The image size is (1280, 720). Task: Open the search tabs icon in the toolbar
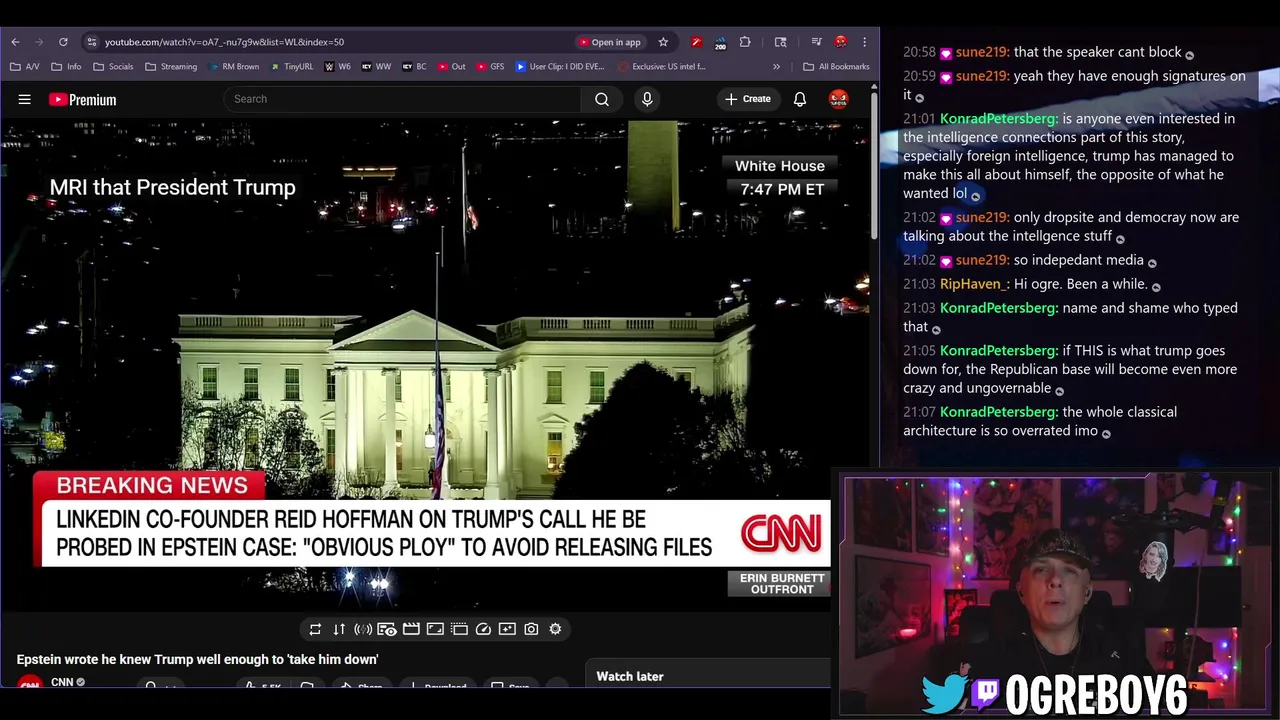tap(781, 42)
